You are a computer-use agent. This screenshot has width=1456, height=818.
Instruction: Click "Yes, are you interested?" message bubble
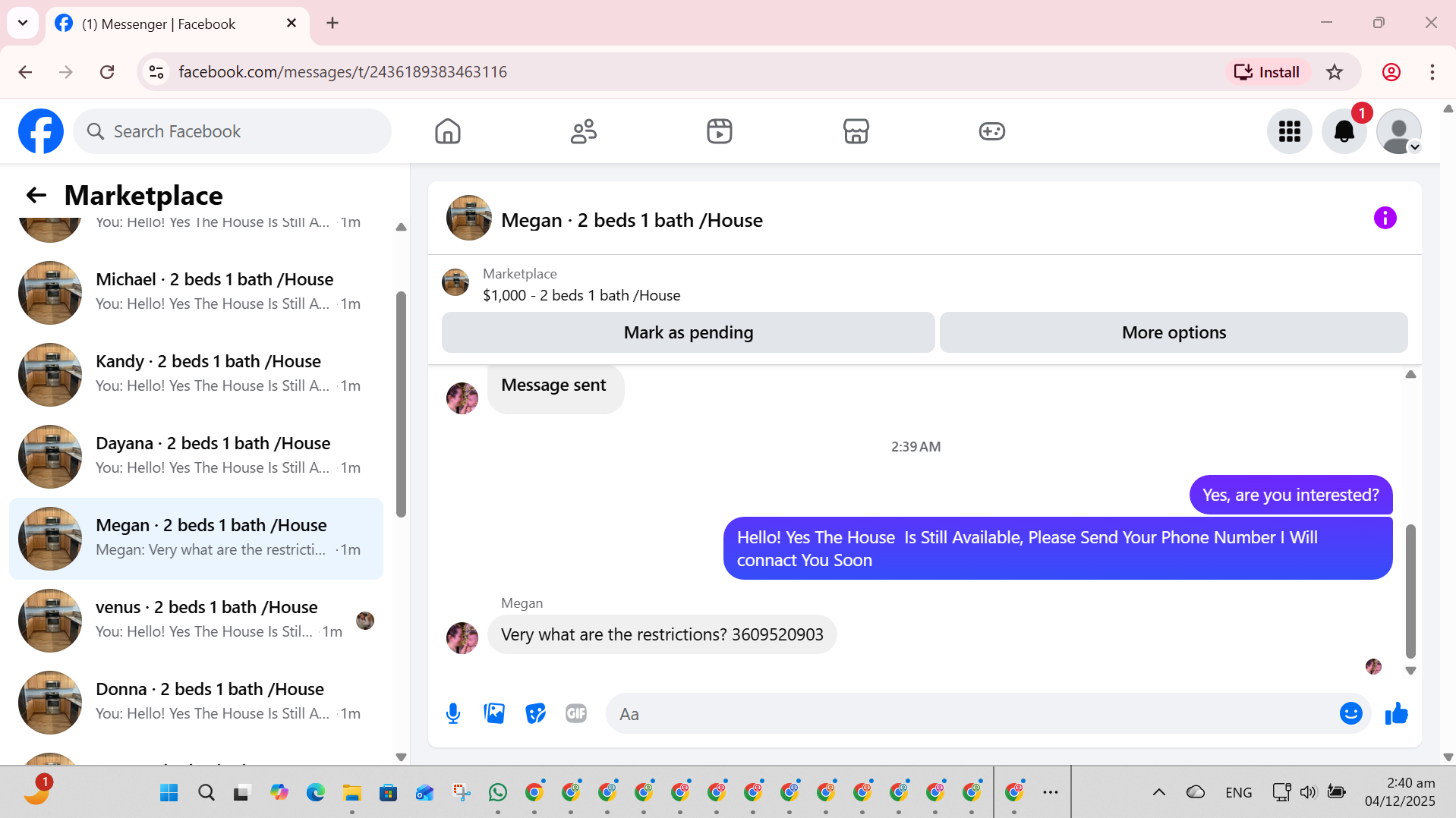(x=1291, y=495)
